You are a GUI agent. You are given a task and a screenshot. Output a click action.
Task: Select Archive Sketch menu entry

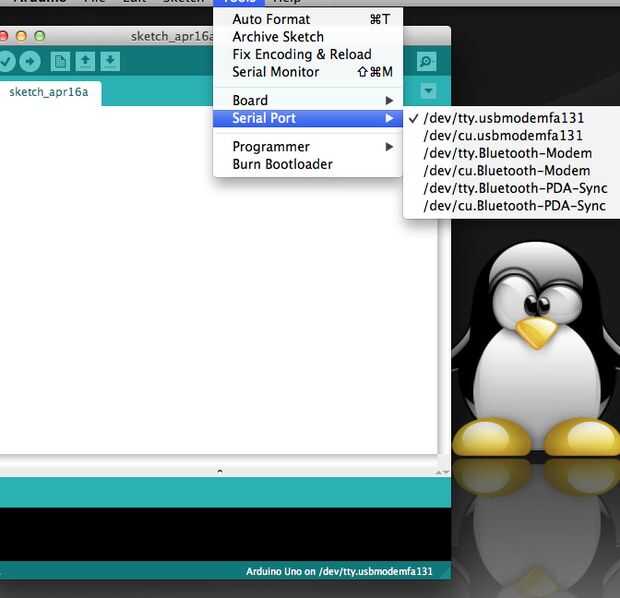[x=308, y=37]
